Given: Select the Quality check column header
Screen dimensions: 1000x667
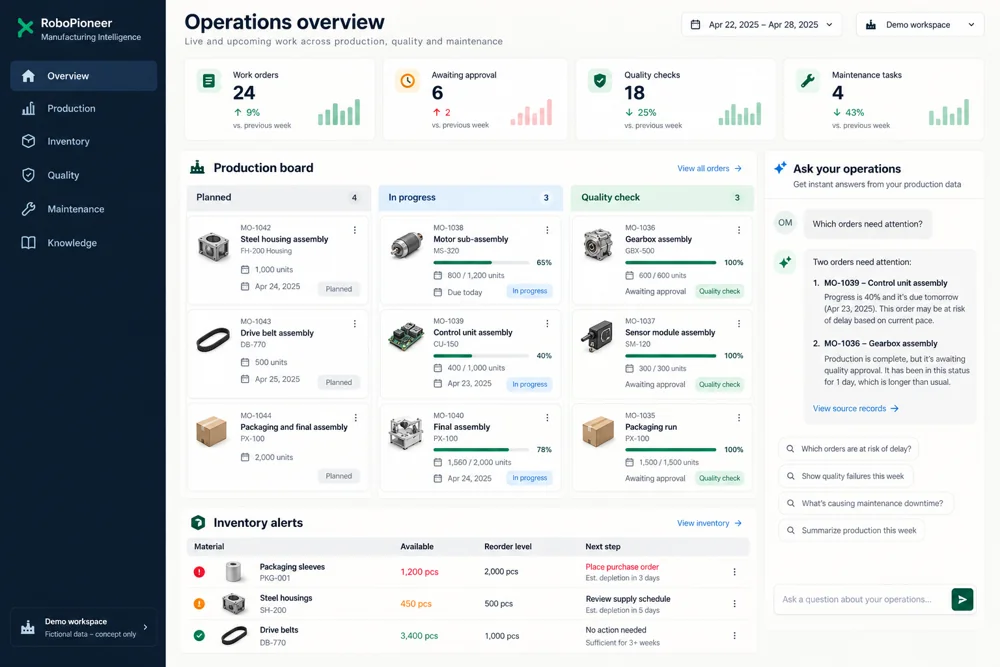Looking at the screenshot, I should 662,198.
